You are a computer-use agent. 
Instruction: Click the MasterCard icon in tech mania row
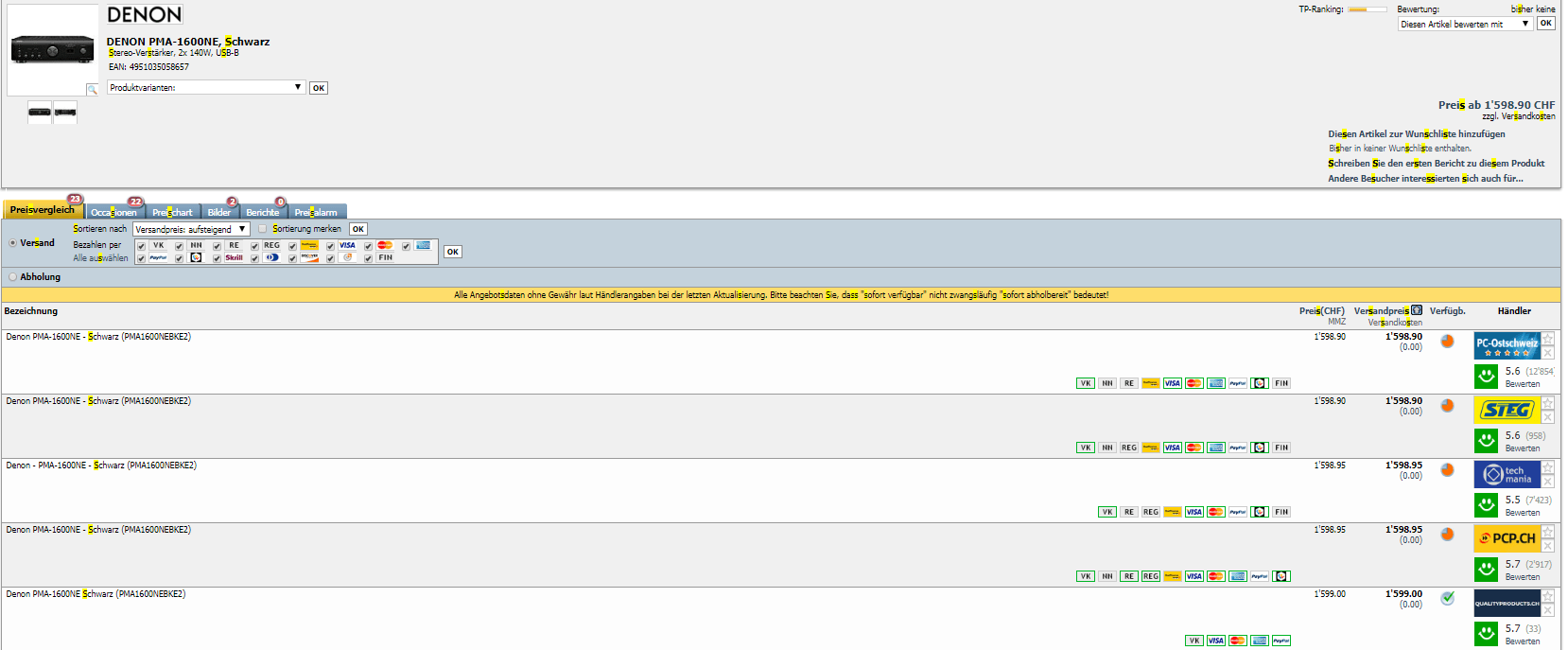point(1216,512)
